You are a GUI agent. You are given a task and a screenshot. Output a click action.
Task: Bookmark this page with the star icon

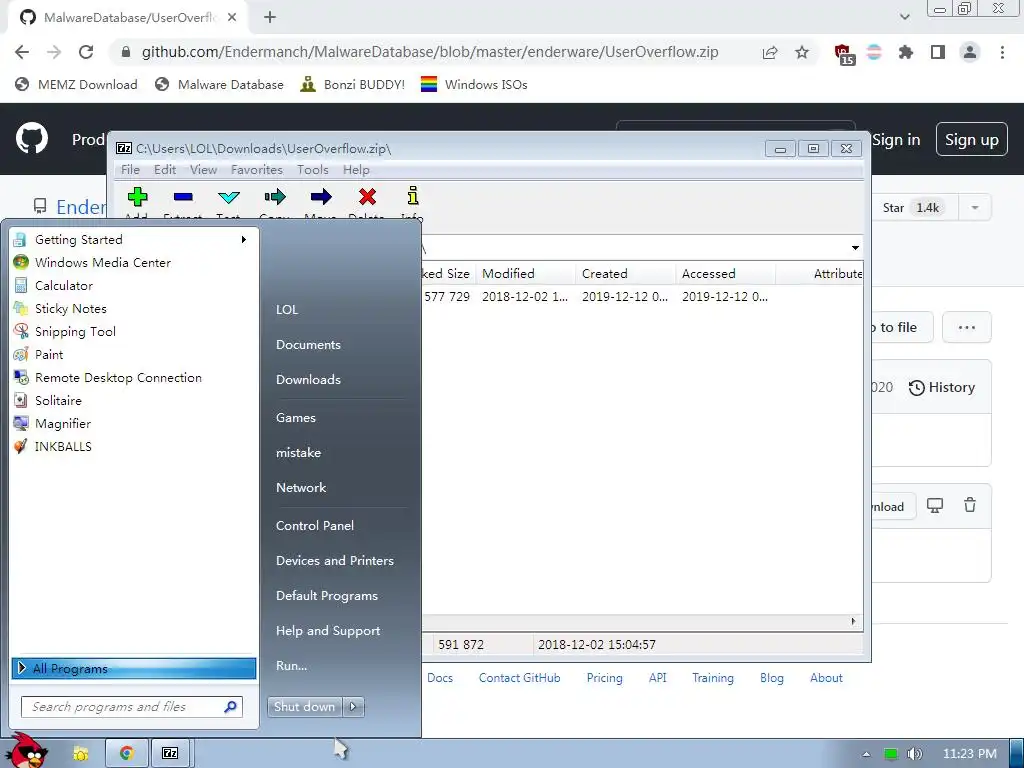coord(802,52)
